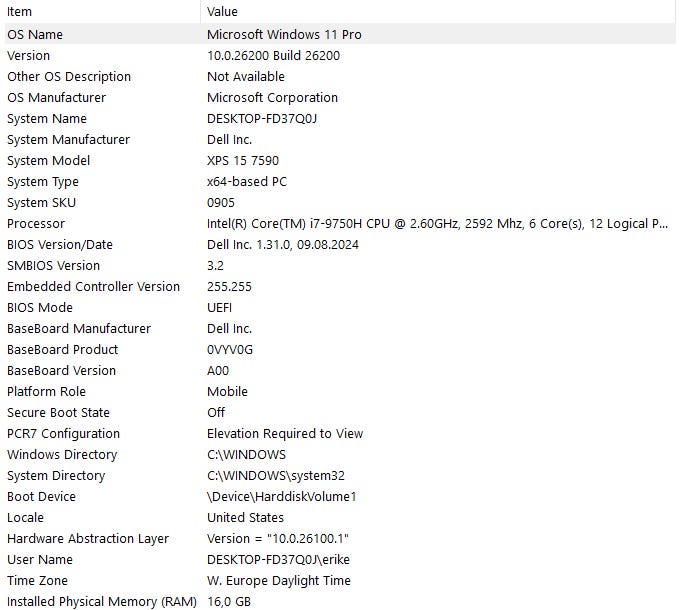Click the Windows Directory value C:\WINDOWS
This screenshot has width=679, height=610.
click(246, 455)
